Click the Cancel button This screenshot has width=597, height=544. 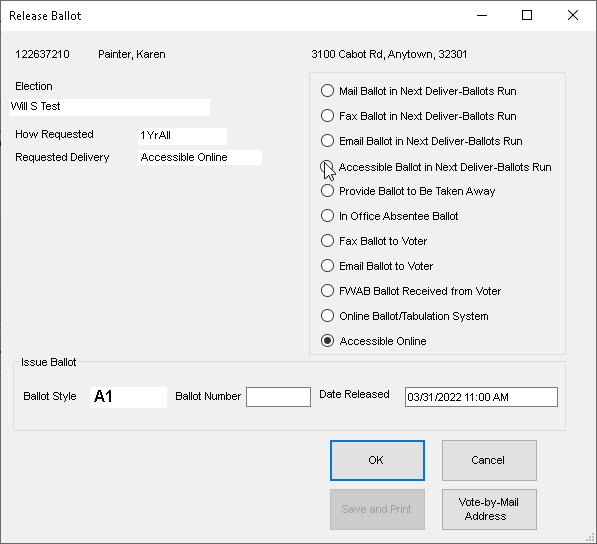click(x=489, y=460)
